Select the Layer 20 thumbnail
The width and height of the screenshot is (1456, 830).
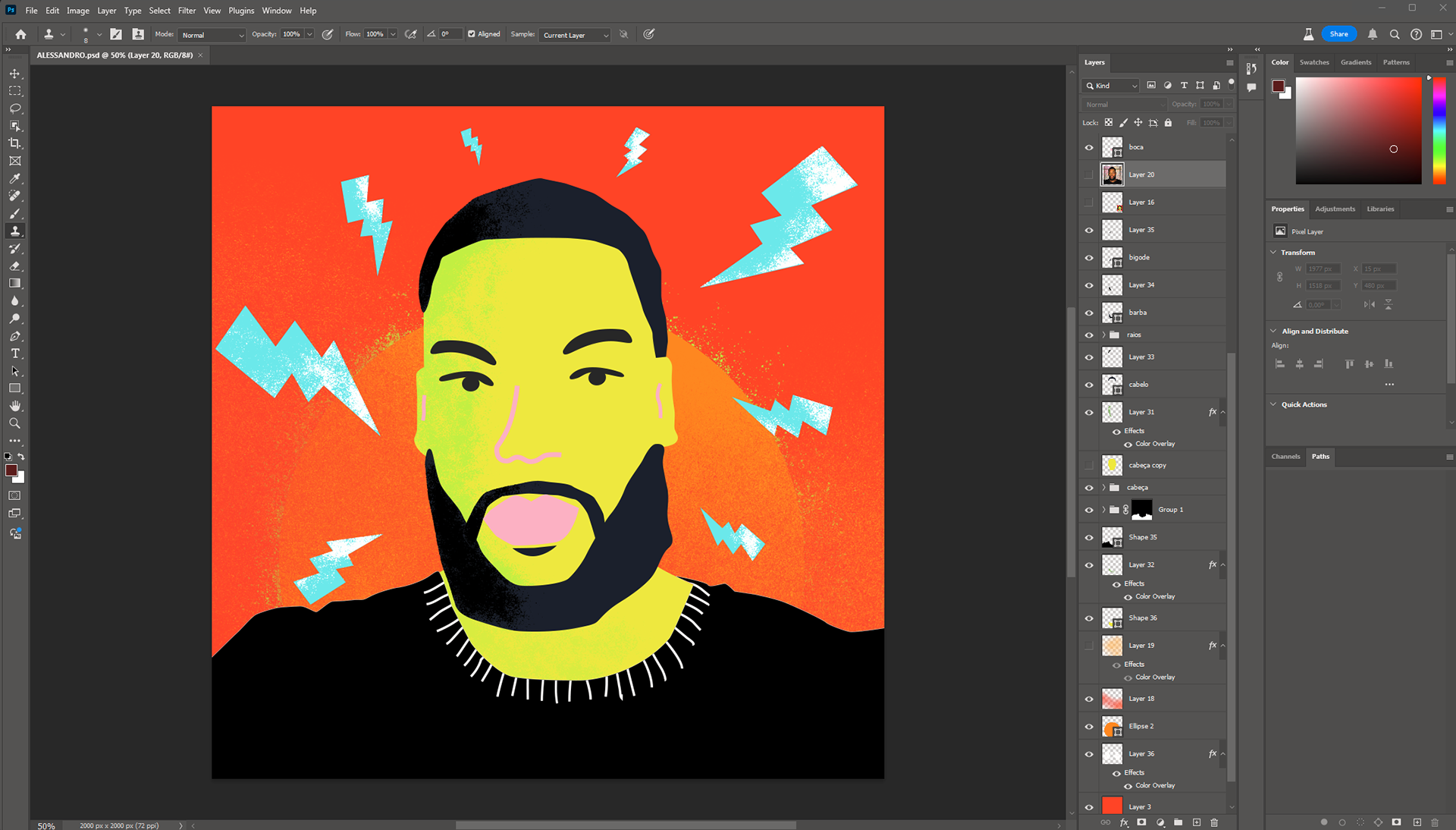click(x=1112, y=174)
